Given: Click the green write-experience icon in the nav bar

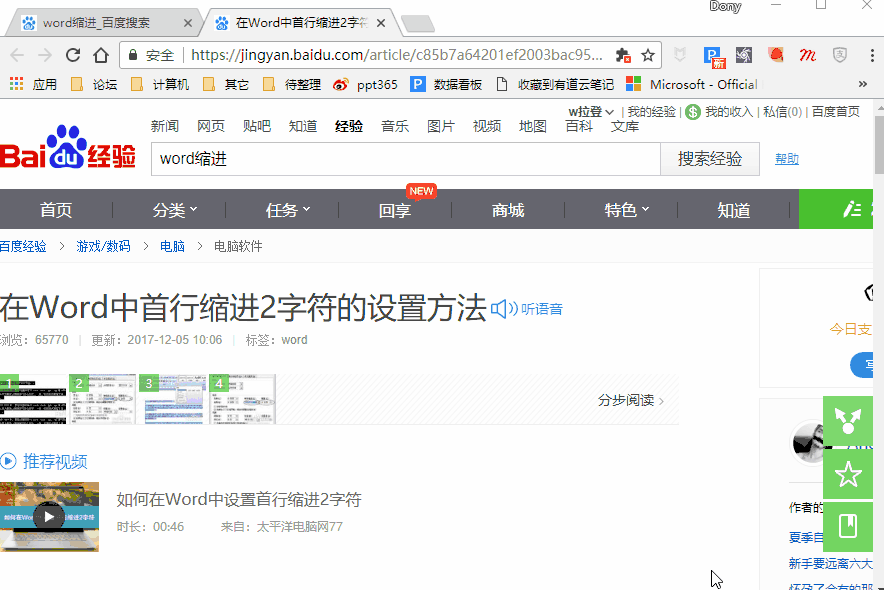Looking at the screenshot, I should click(x=852, y=210).
